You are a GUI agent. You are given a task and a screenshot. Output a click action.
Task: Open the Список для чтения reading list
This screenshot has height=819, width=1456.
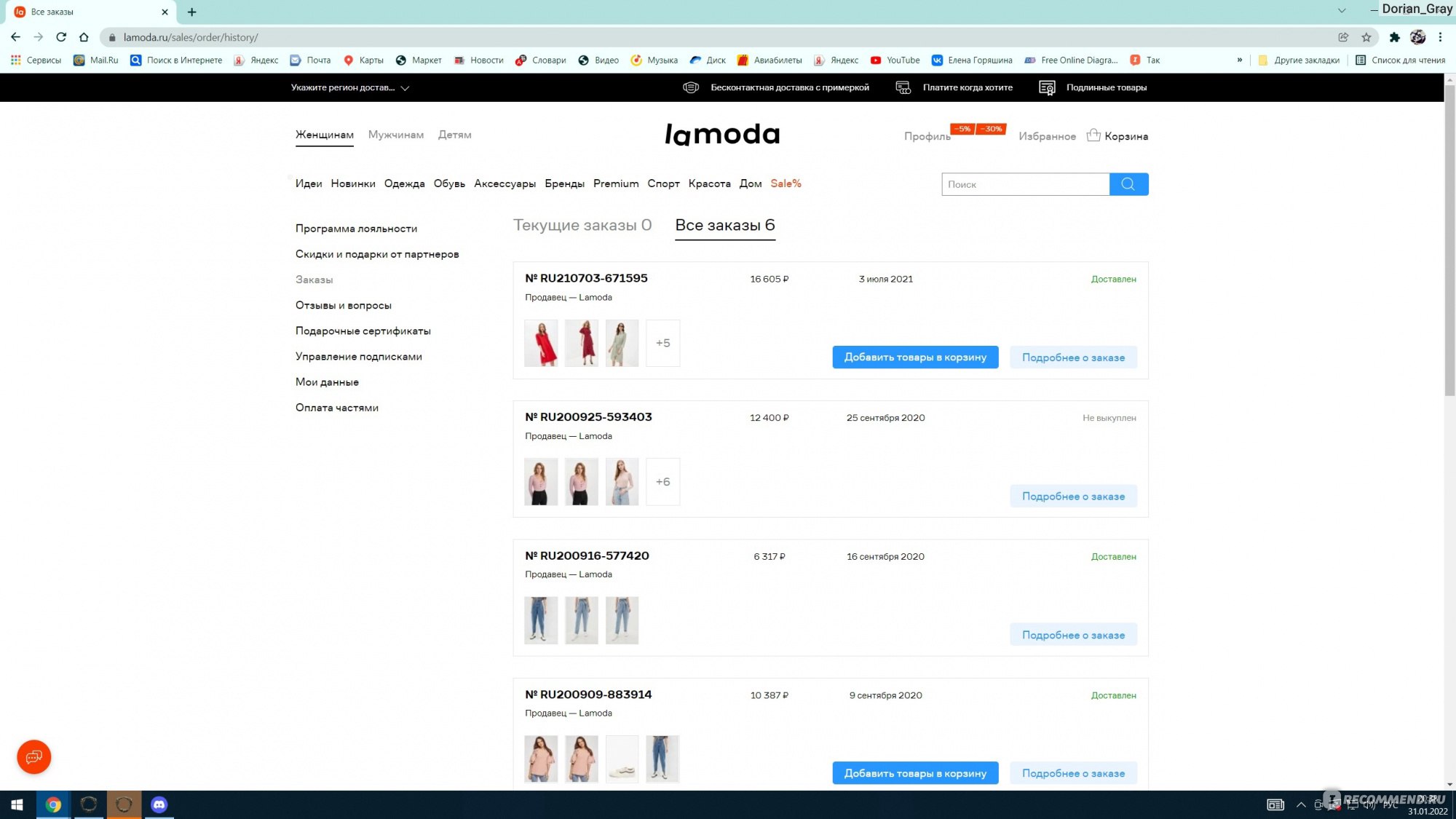coord(1400,60)
